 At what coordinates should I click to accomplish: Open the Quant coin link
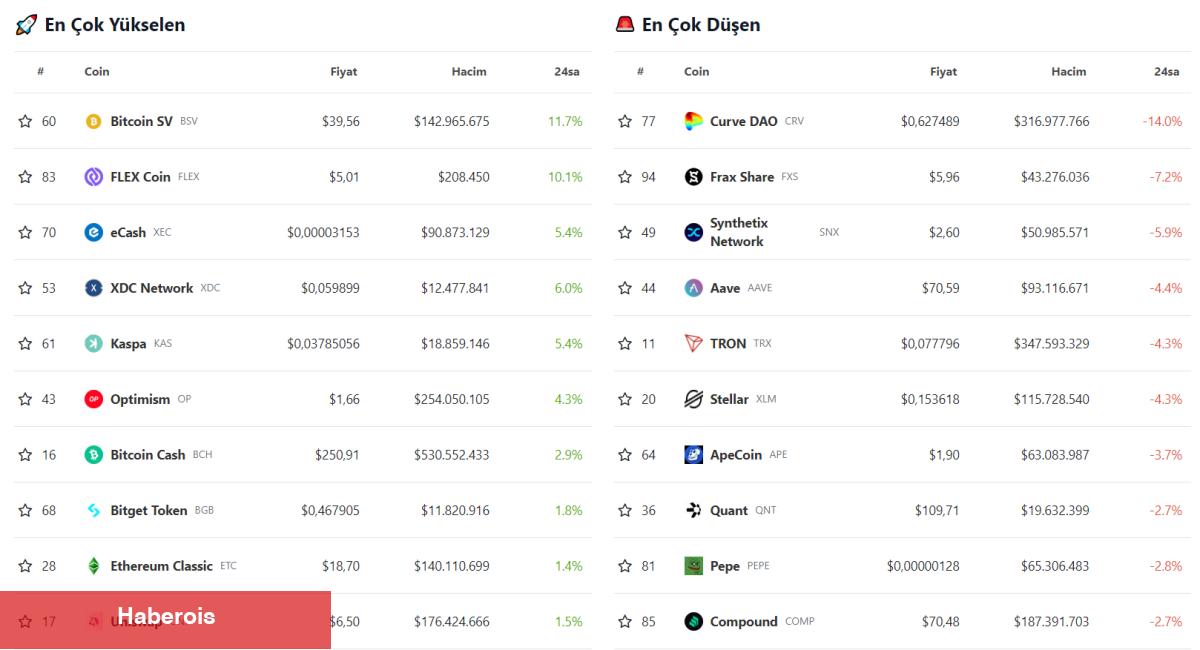(729, 510)
